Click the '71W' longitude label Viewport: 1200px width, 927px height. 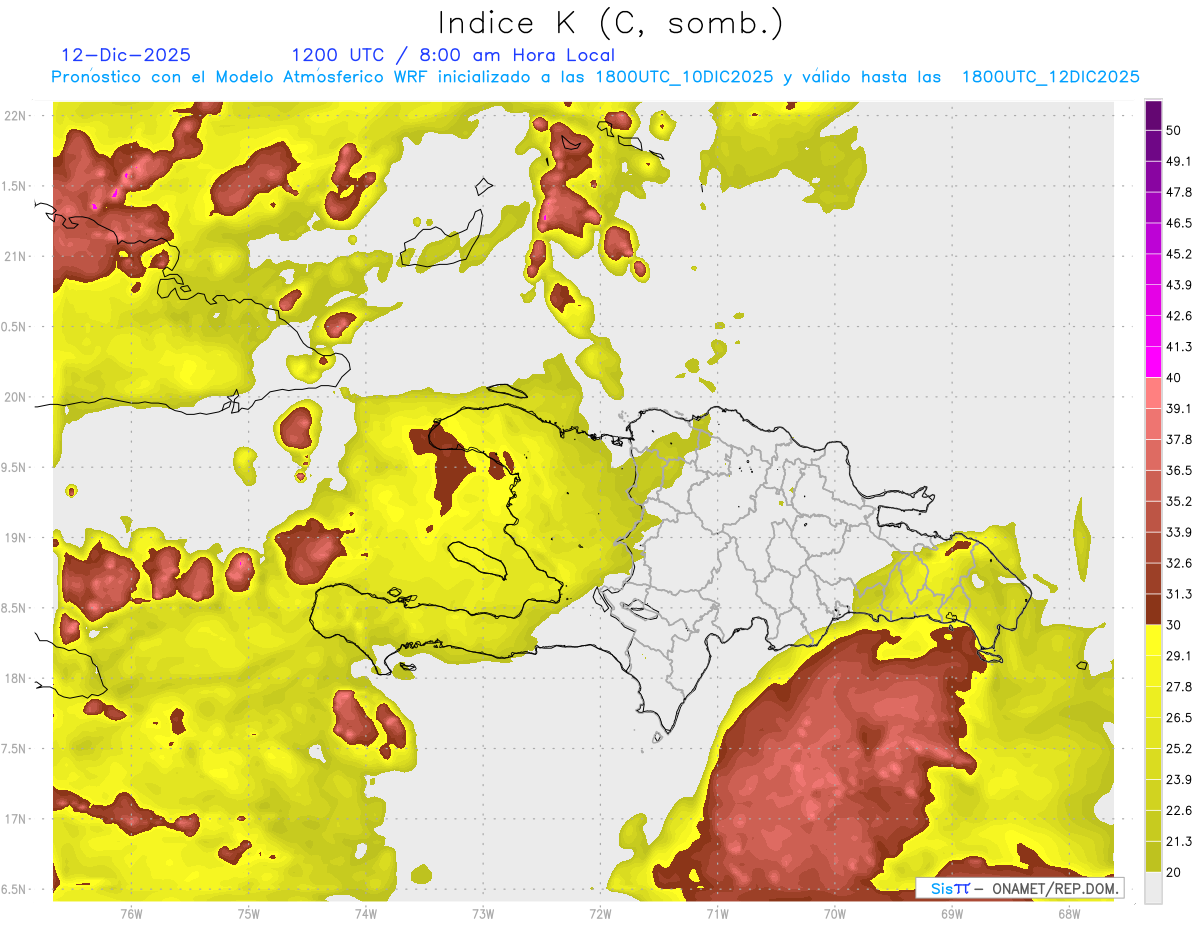[x=717, y=914]
